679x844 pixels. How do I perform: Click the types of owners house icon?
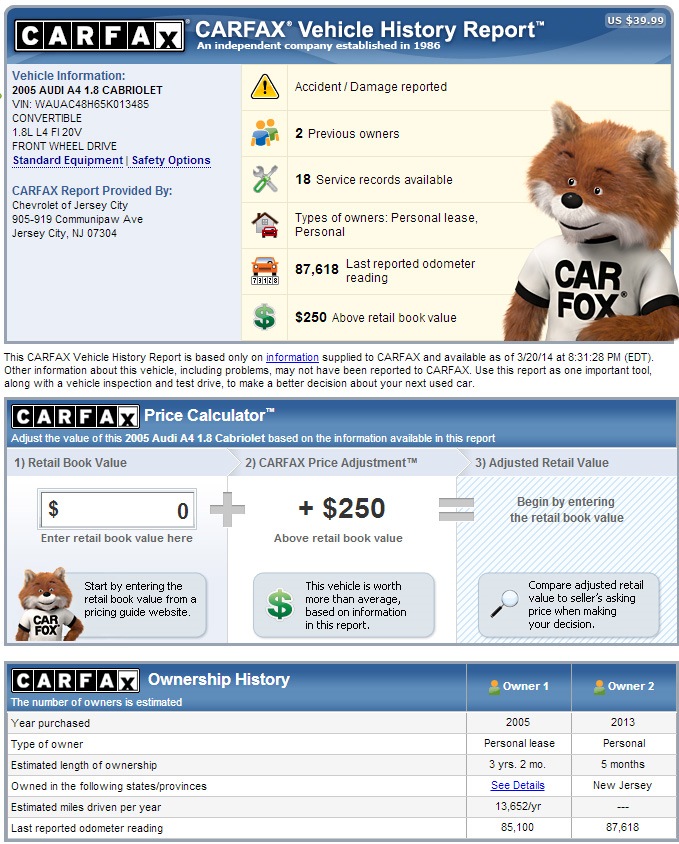[x=265, y=225]
